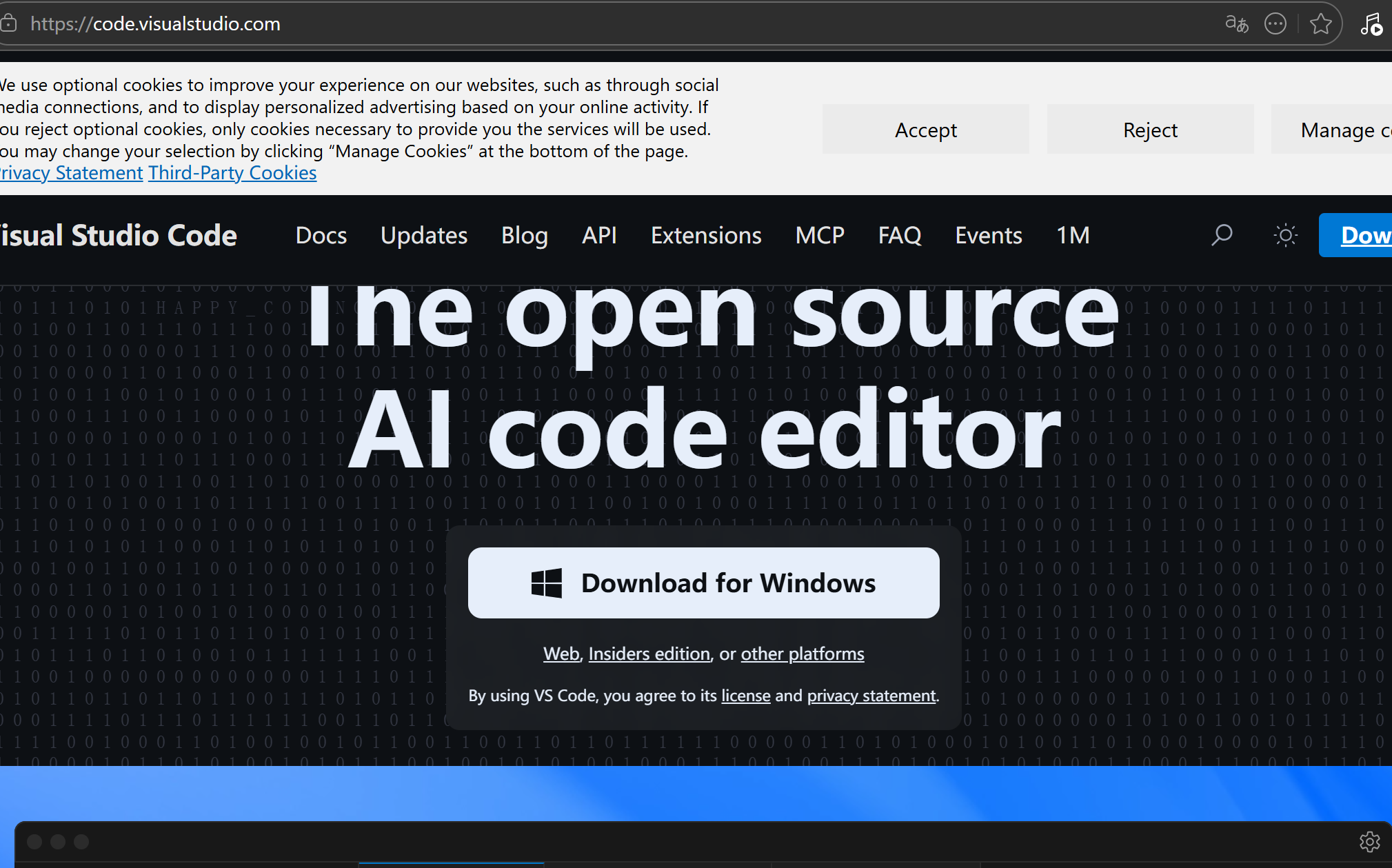Open the other platforms link
Image resolution: width=1392 pixels, height=868 pixels.
(803, 654)
